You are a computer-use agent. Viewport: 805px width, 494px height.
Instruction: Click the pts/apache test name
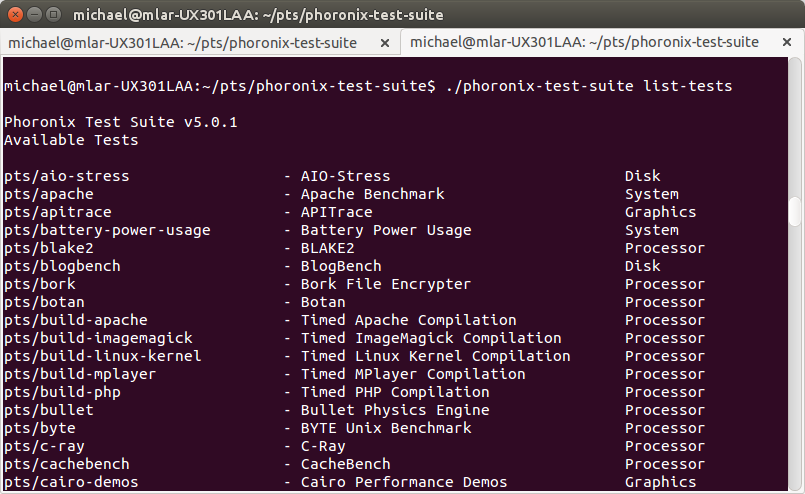tap(49, 195)
